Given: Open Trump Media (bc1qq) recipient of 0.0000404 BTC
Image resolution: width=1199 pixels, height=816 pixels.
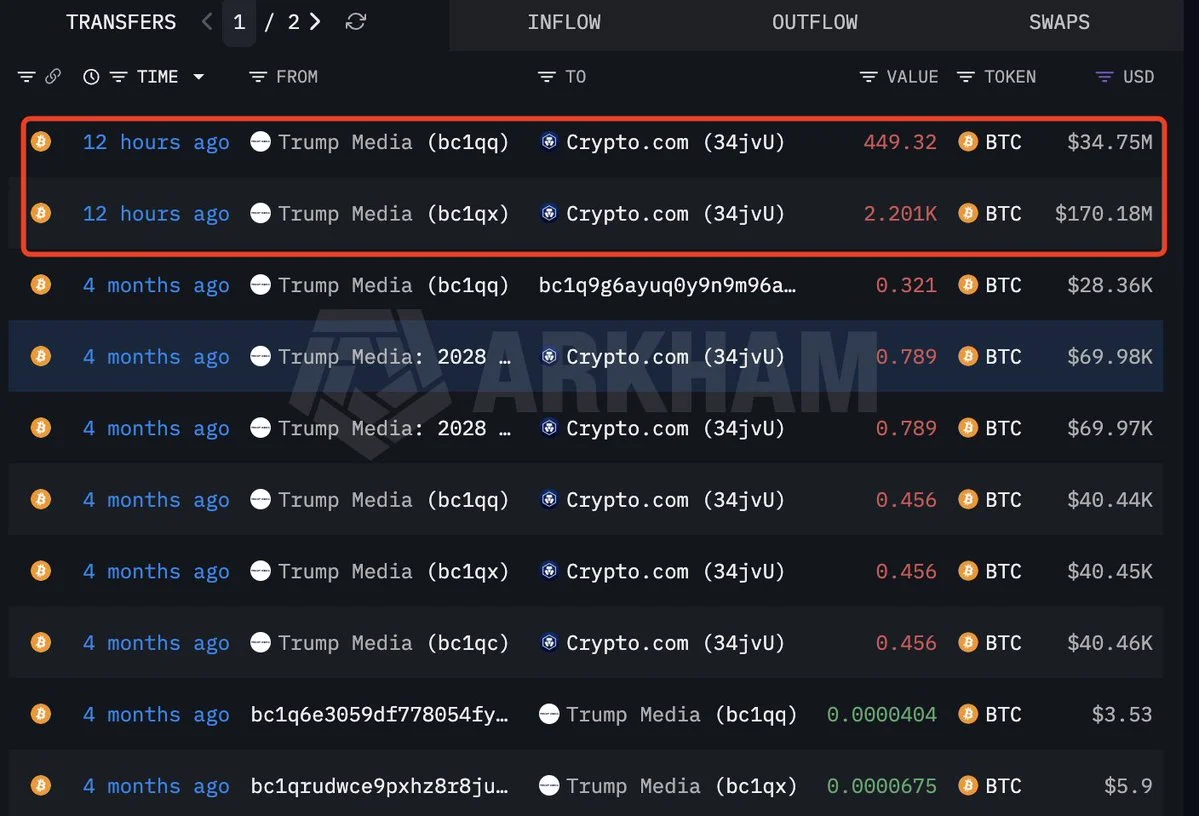Looking at the screenshot, I should point(681,714).
